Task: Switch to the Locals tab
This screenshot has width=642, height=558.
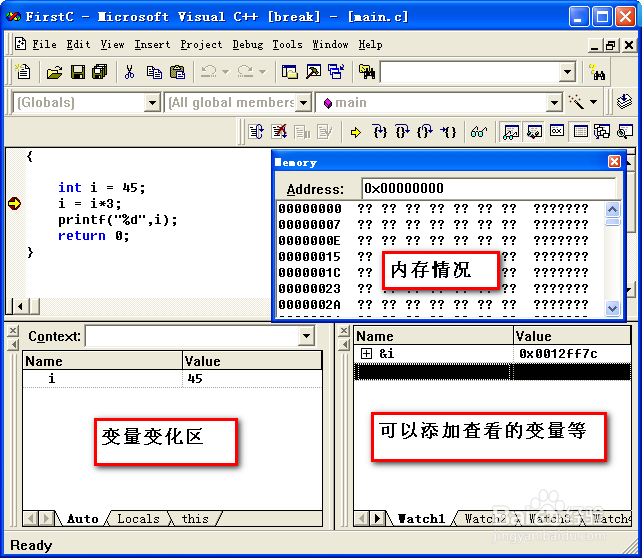Action: (138, 519)
